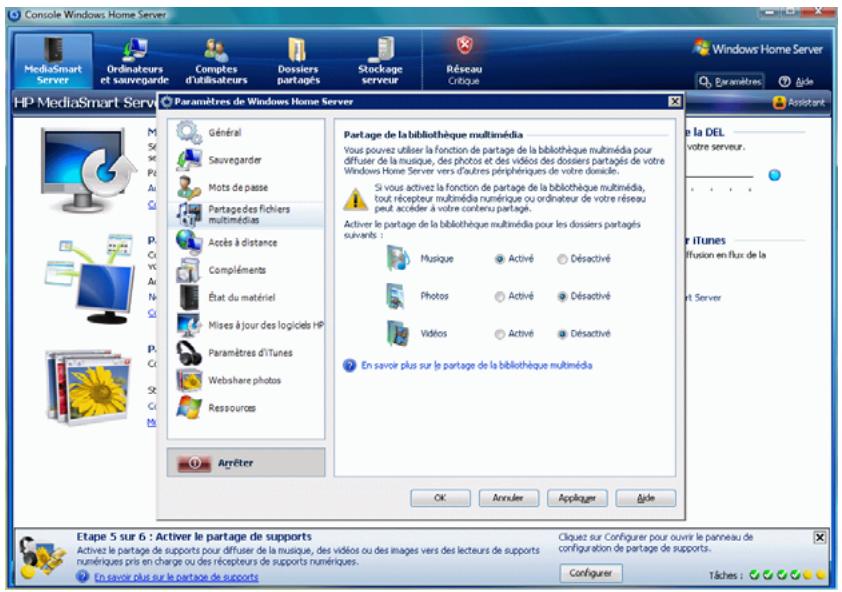
Task: Switch to Ordinateurs et sauvegarde tab
Action: pos(134,61)
